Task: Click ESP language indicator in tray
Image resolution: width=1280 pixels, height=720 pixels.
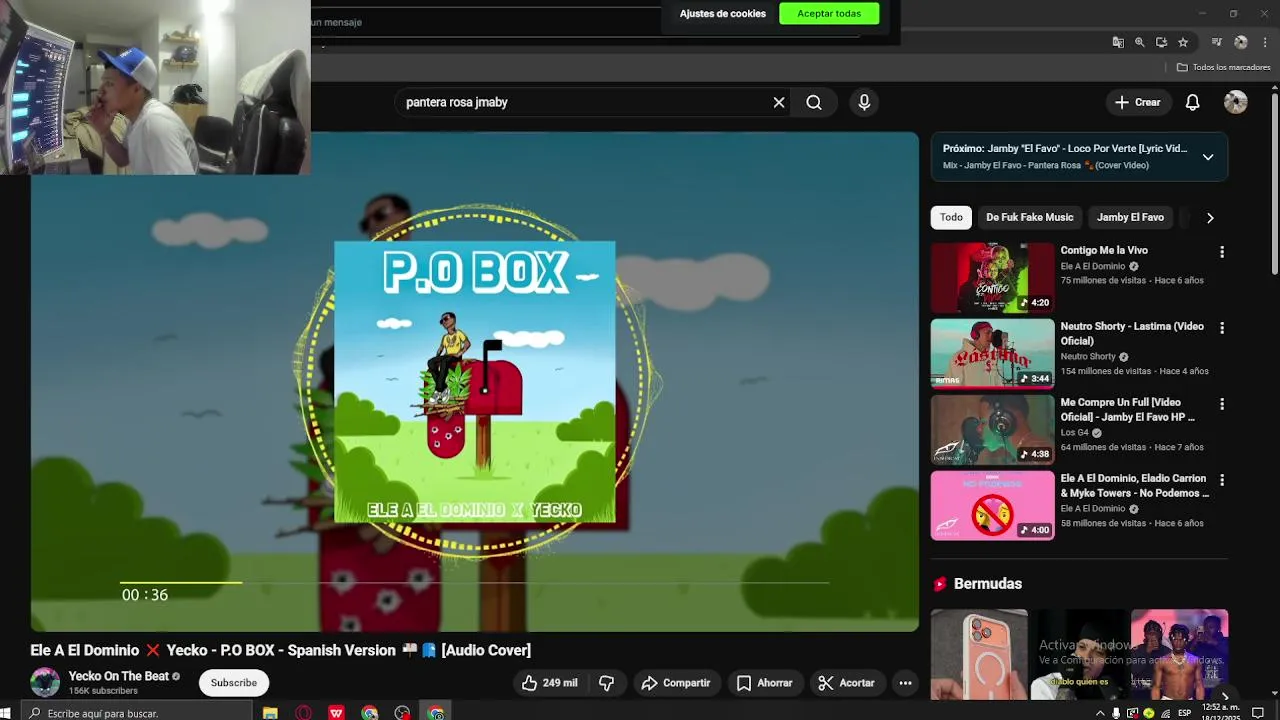Action: point(1184,713)
